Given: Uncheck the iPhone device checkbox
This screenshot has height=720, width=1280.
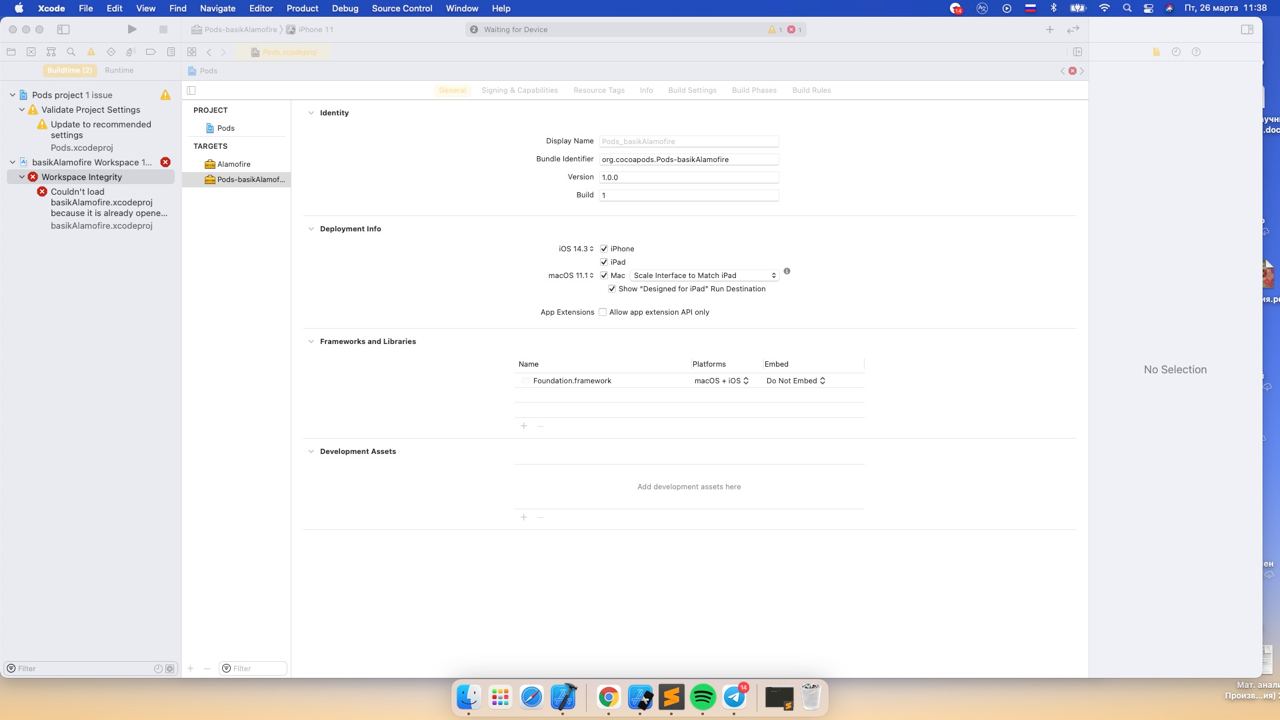Looking at the screenshot, I should pyautogui.click(x=604, y=249).
